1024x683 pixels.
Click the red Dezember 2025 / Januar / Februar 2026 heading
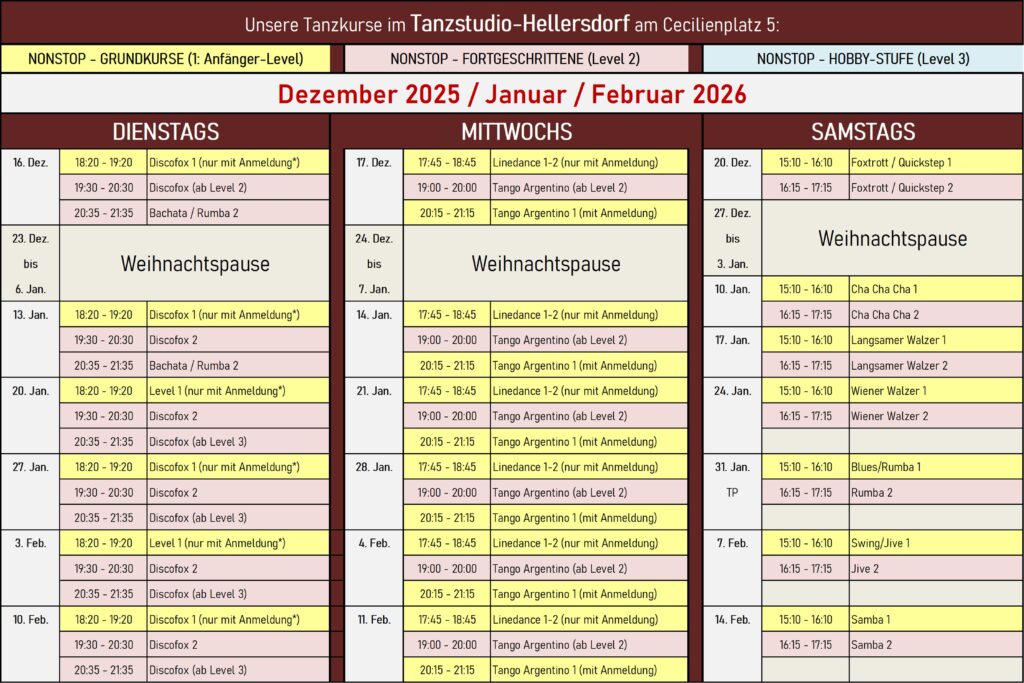coord(512,94)
